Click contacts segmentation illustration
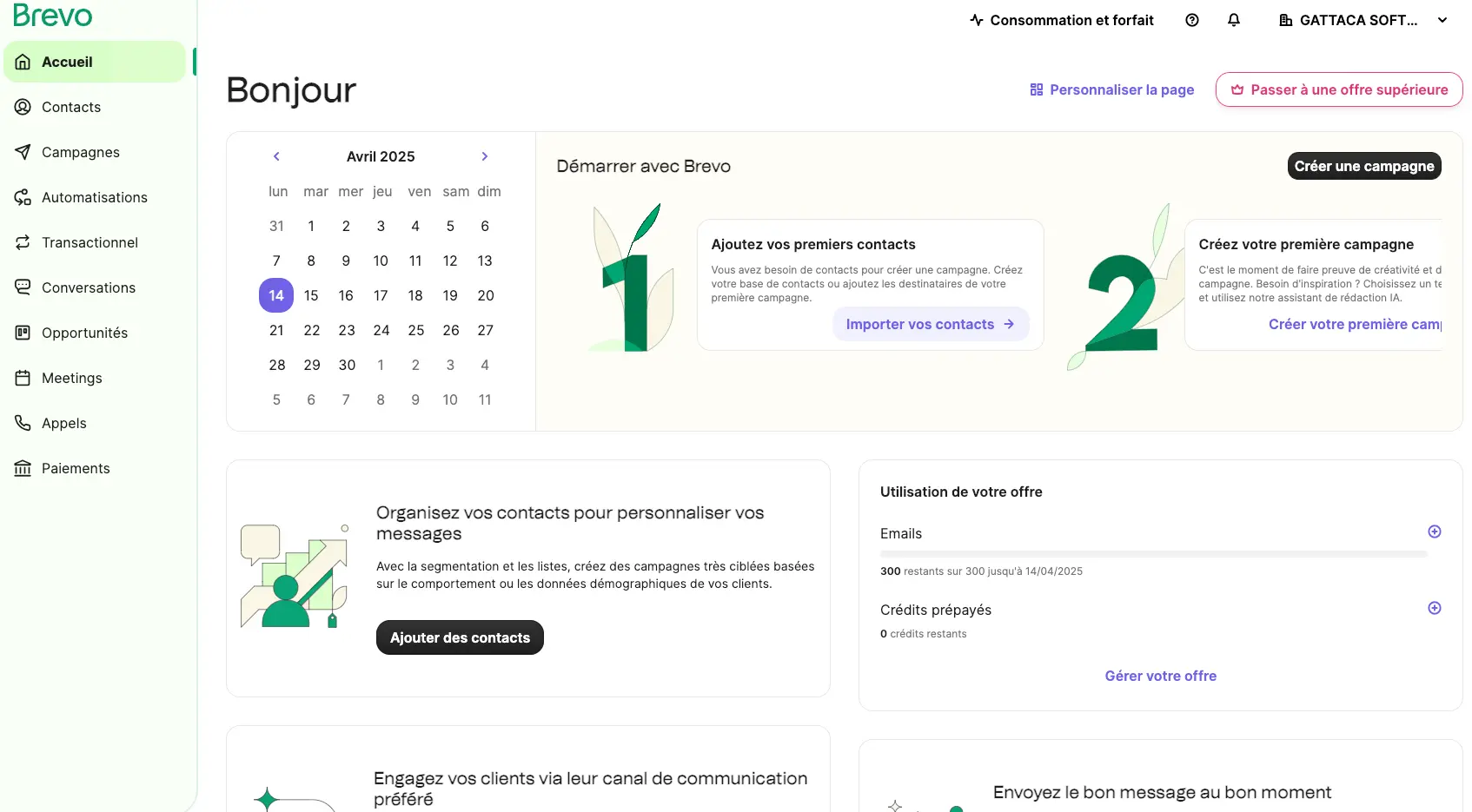 (x=295, y=576)
